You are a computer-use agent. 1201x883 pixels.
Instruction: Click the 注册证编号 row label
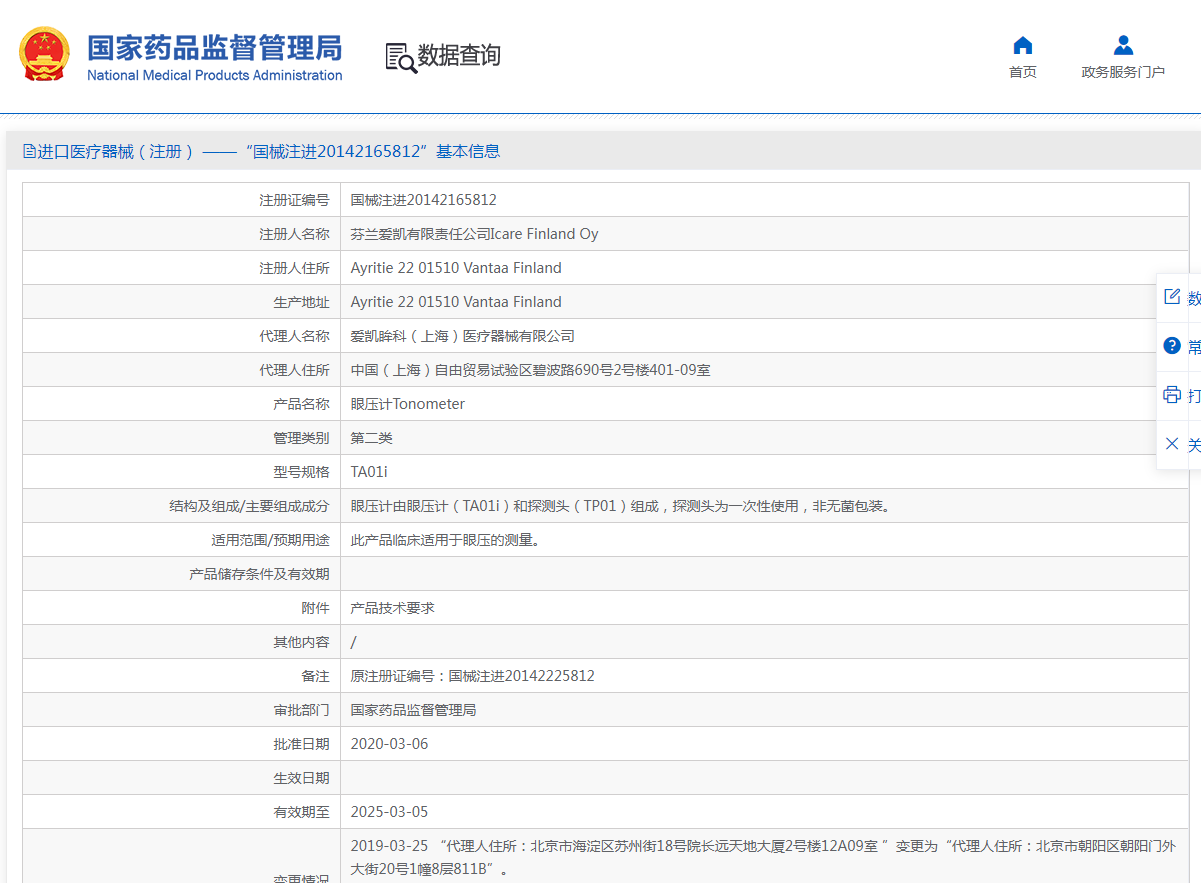coord(294,200)
